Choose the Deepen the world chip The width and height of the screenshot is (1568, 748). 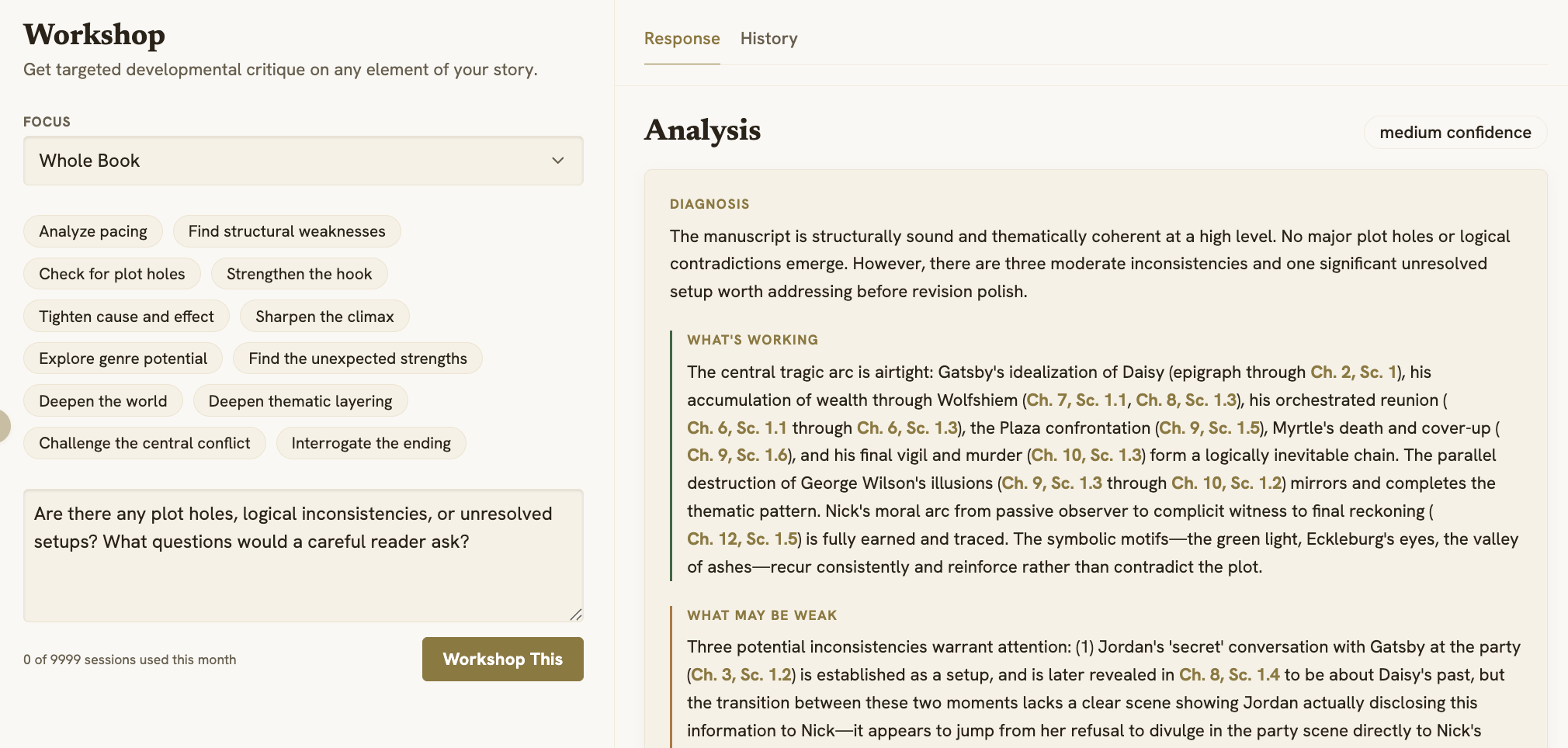point(103,401)
